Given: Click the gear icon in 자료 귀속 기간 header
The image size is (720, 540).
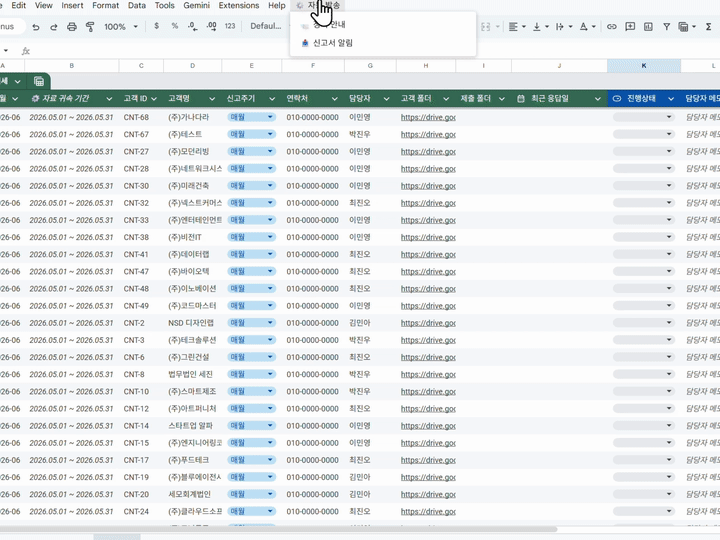Looking at the screenshot, I should click(35, 99).
